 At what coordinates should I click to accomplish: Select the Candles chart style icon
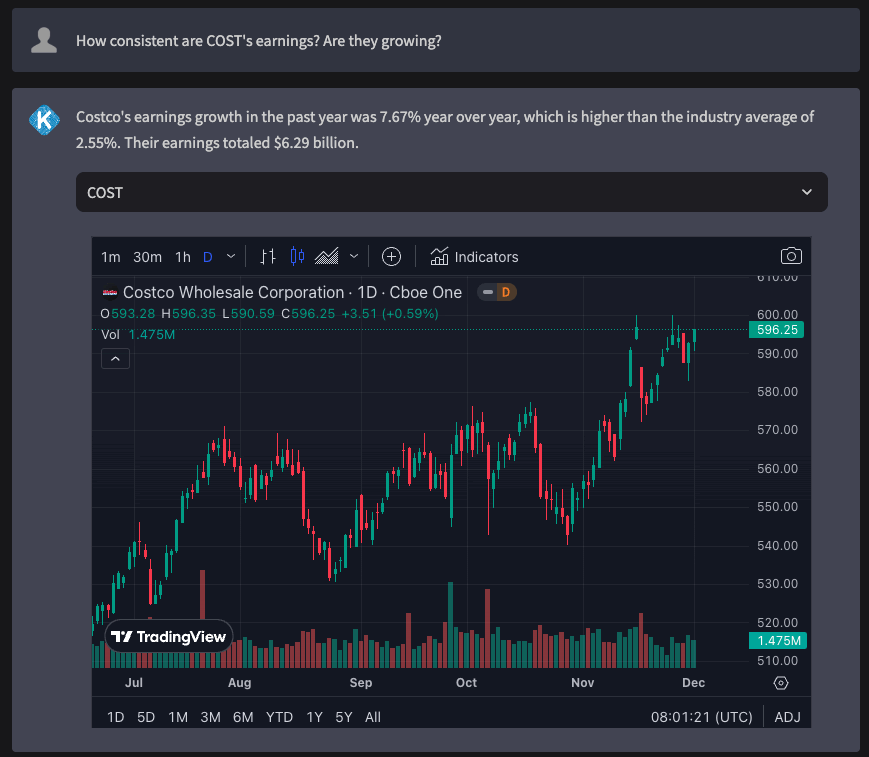(x=297, y=257)
